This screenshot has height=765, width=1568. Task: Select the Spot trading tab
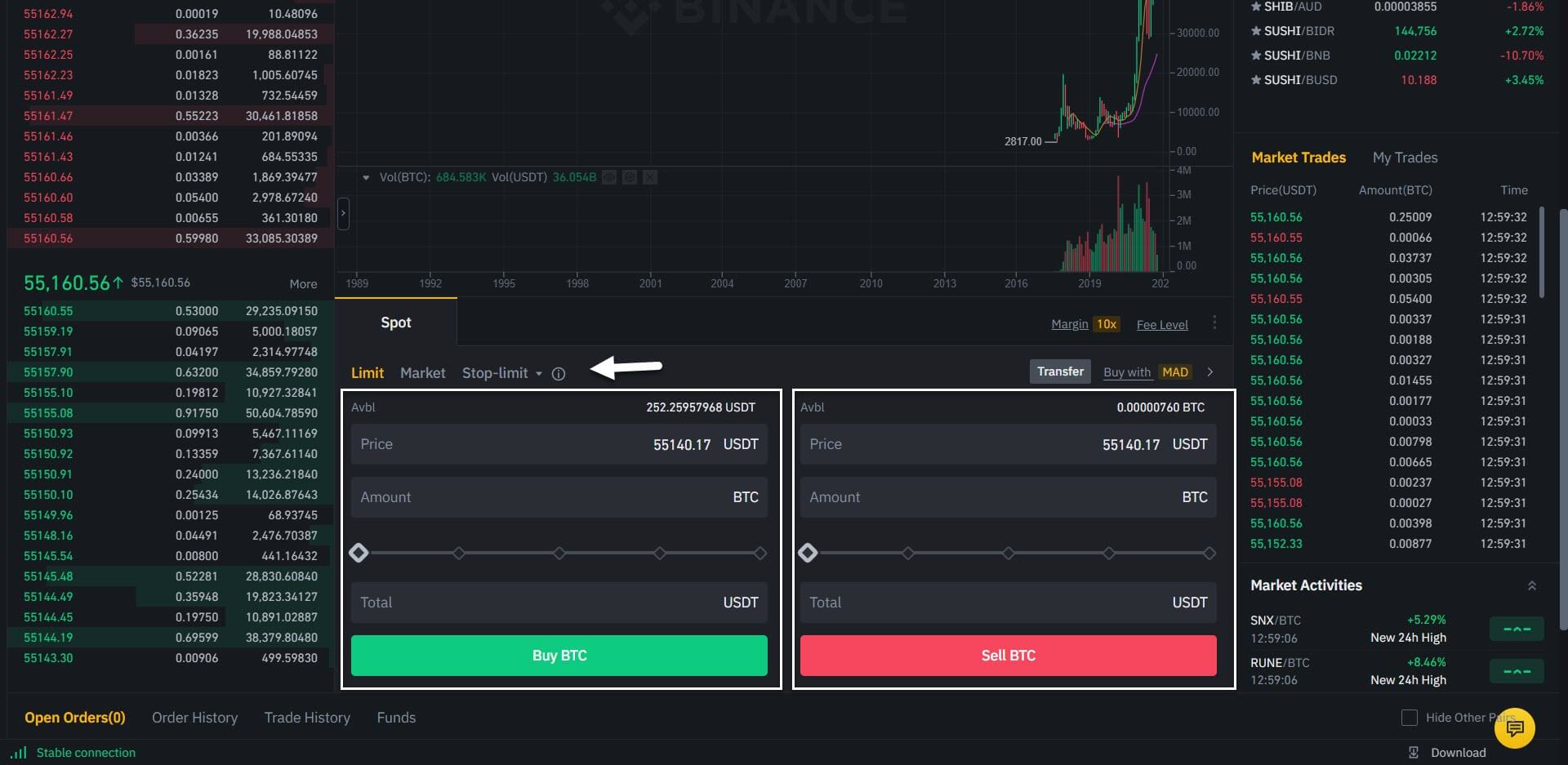click(396, 322)
